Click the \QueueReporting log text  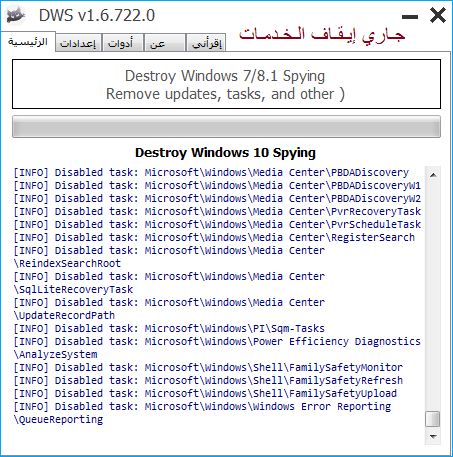coord(58,420)
